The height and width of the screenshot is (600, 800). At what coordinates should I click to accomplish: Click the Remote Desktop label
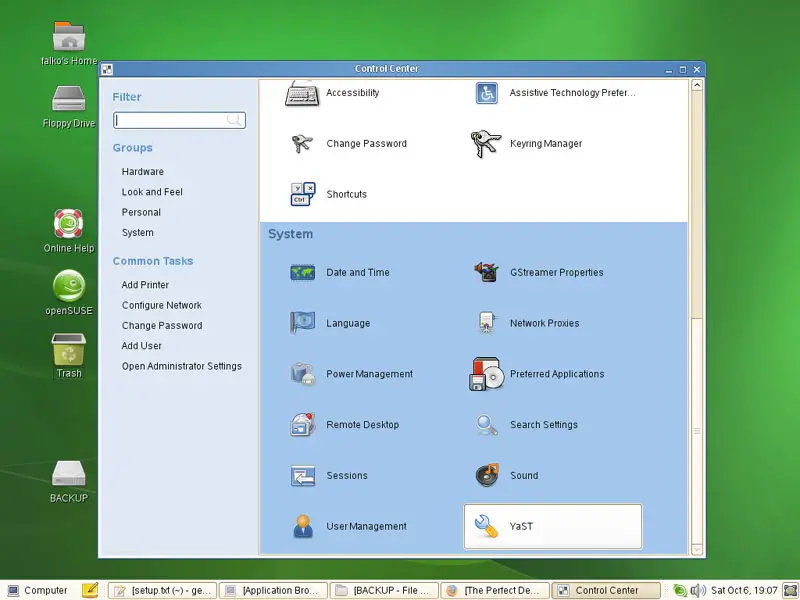pyautogui.click(x=362, y=425)
